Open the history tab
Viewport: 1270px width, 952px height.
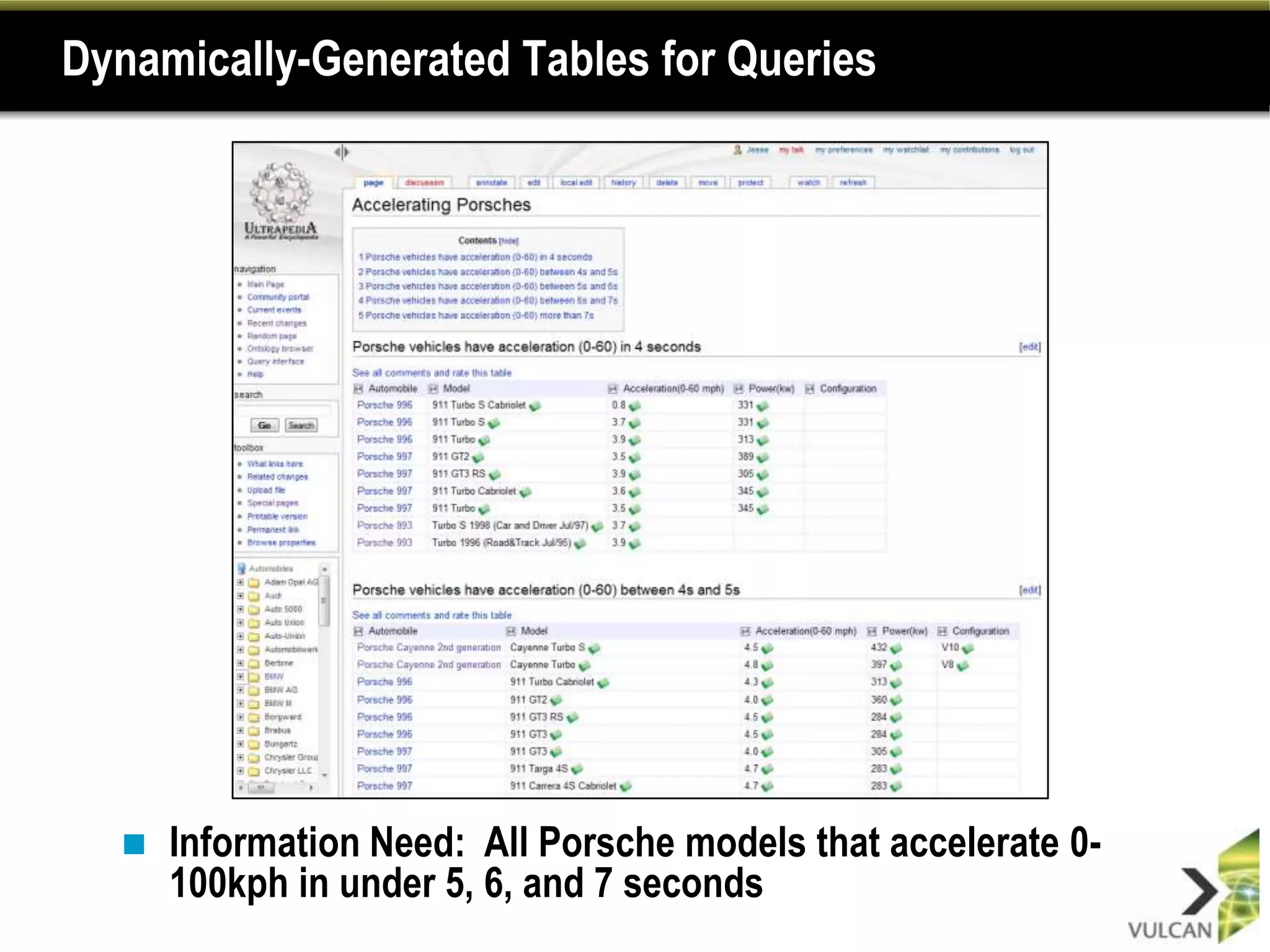tap(623, 183)
